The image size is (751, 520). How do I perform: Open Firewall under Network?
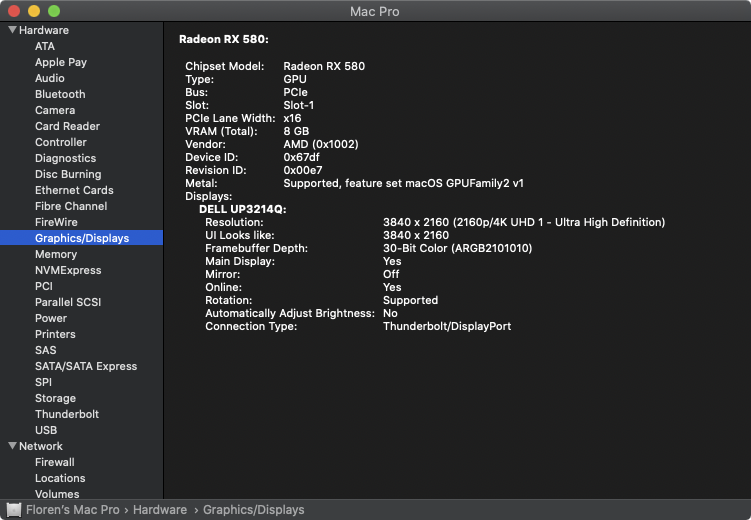coord(55,462)
